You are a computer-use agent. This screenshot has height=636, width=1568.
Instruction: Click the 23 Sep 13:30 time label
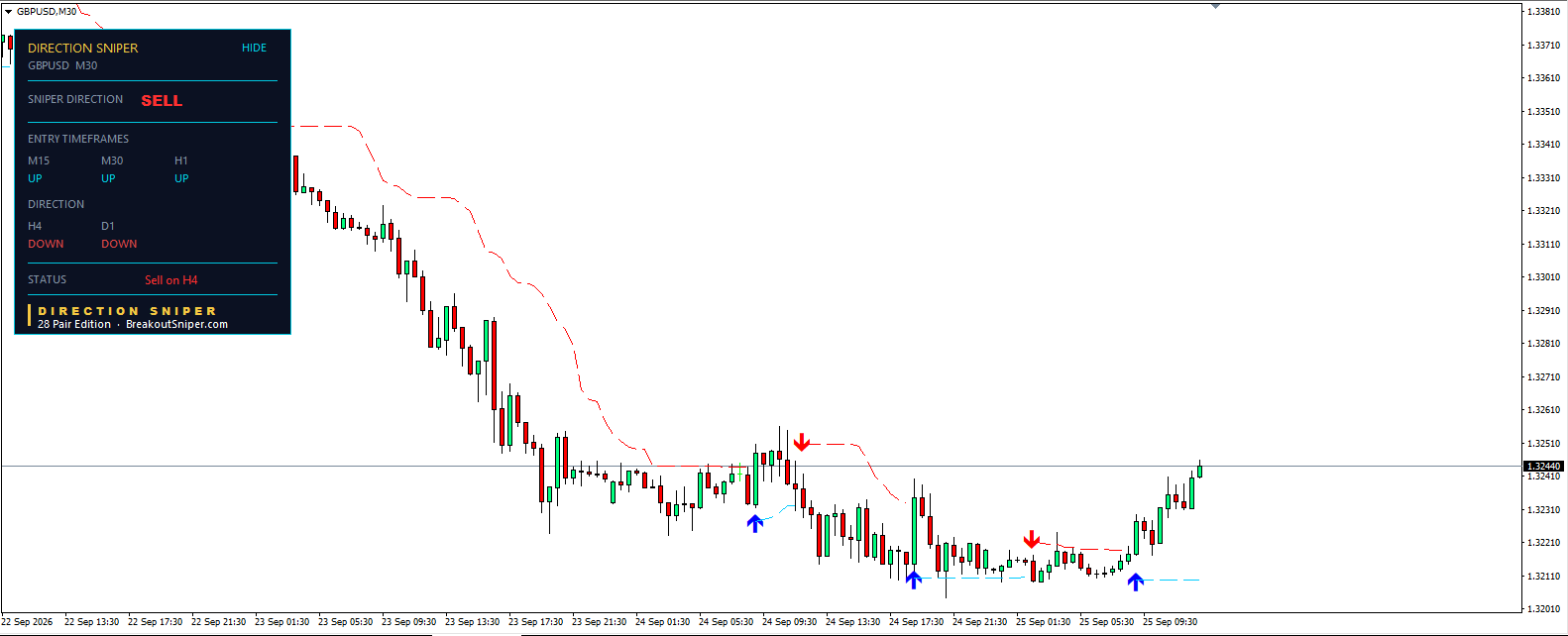click(x=472, y=622)
